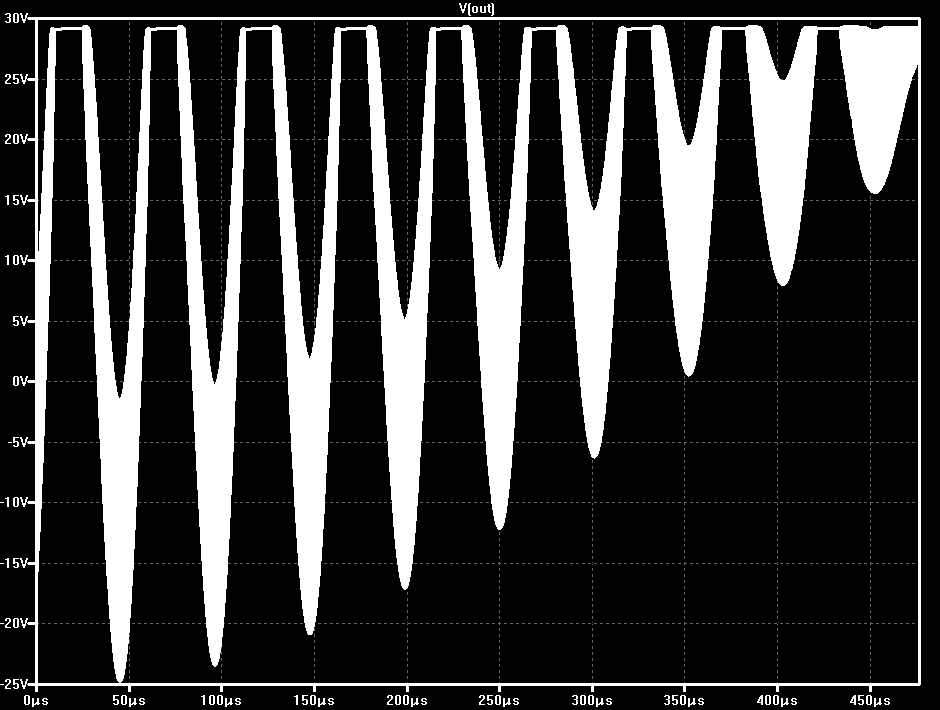
Task: Click the 400µs time axis label
Action: 778,701
